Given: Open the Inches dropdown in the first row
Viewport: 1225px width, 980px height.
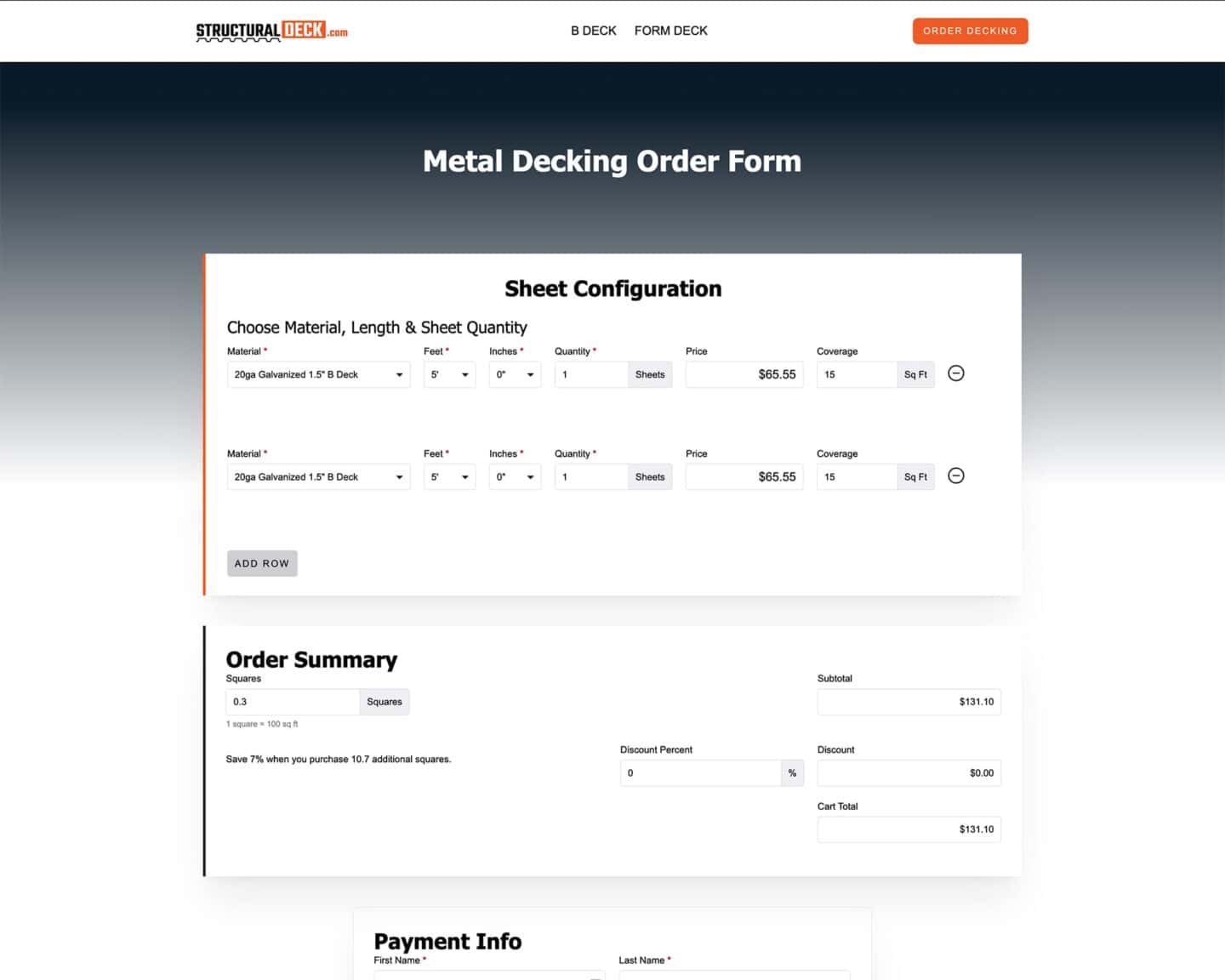Looking at the screenshot, I should [x=514, y=374].
